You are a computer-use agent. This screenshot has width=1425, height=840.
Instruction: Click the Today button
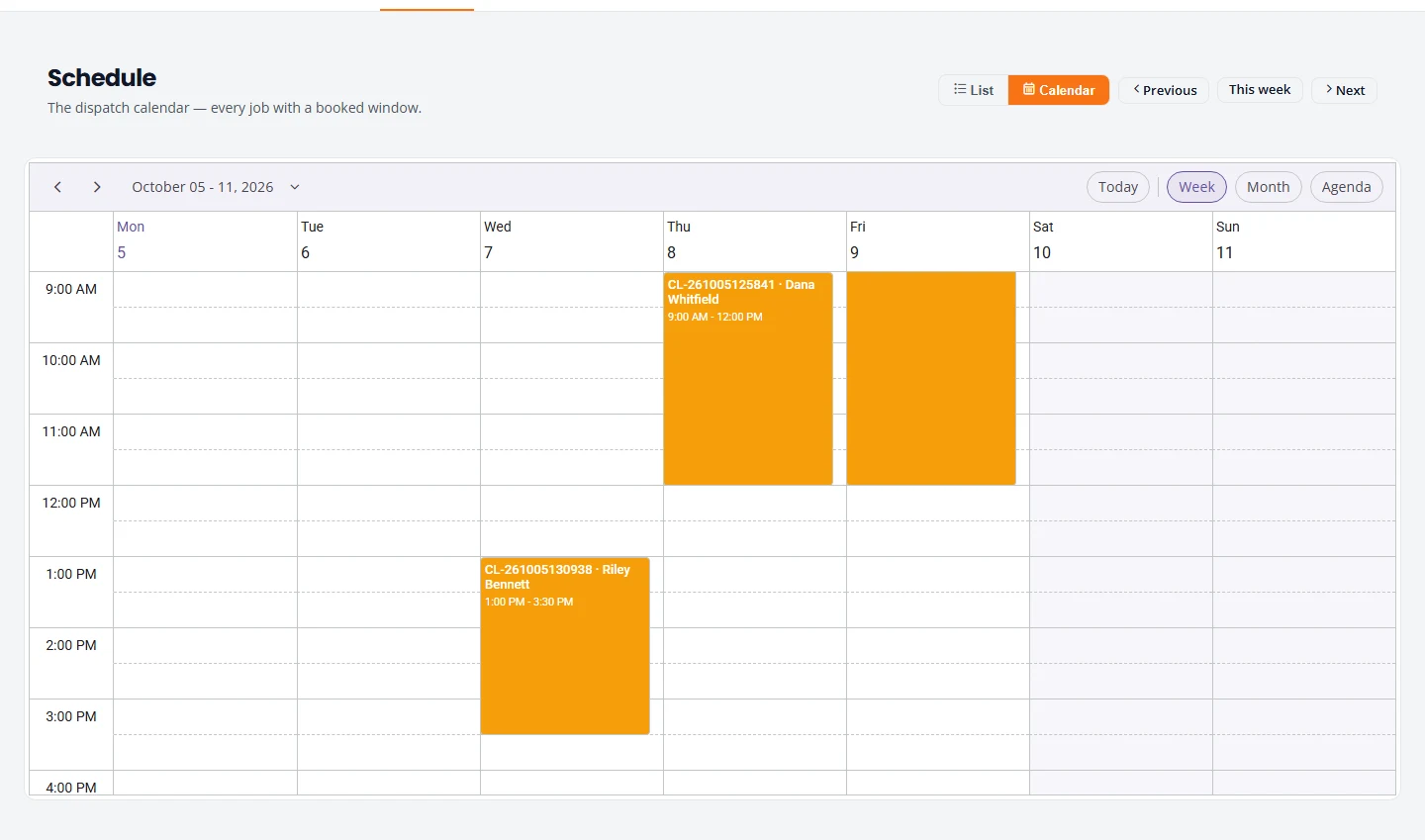coord(1118,187)
